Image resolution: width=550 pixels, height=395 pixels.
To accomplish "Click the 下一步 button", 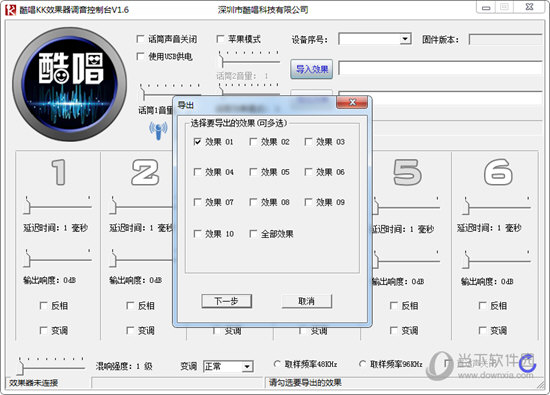I will pos(227,301).
